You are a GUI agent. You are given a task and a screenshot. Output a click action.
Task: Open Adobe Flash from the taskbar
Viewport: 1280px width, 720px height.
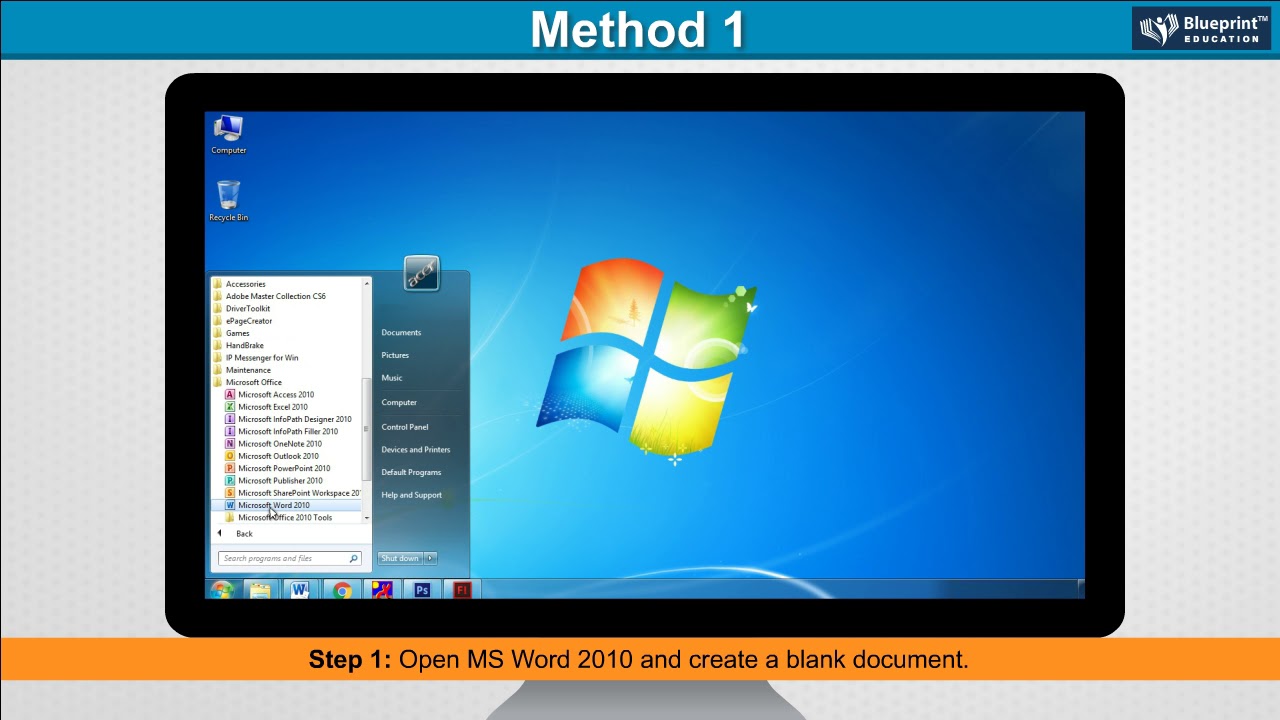coord(461,590)
